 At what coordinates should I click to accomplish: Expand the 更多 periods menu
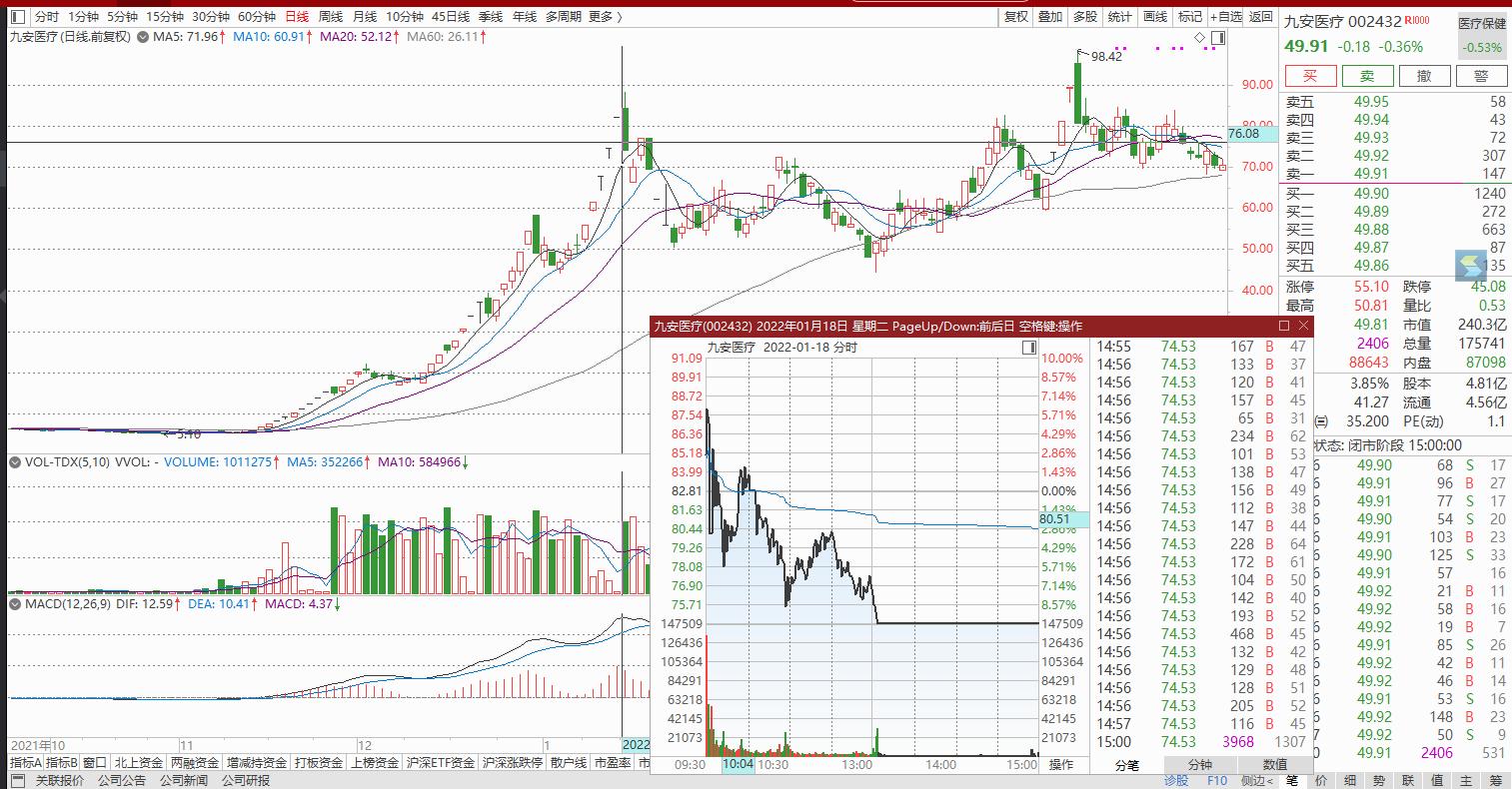pyautogui.click(x=605, y=17)
